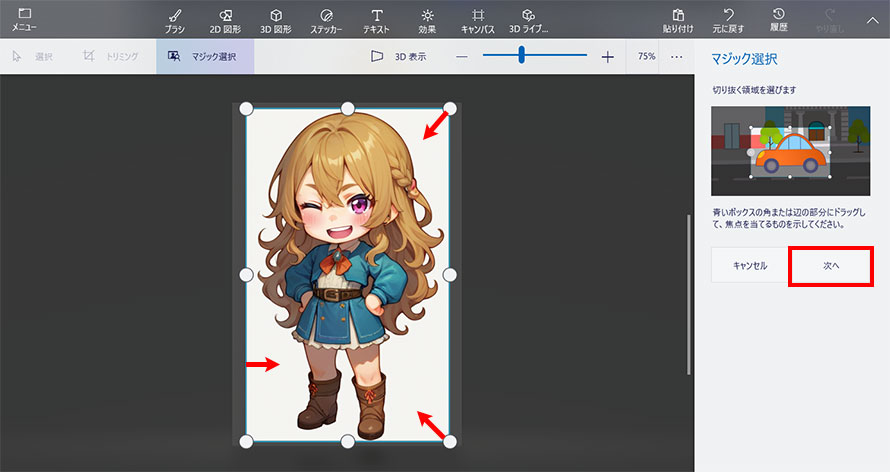Screen dimensions: 890x472
Task: Click the 元に戻す undo icon
Action: pyautogui.click(x=729, y=14)
